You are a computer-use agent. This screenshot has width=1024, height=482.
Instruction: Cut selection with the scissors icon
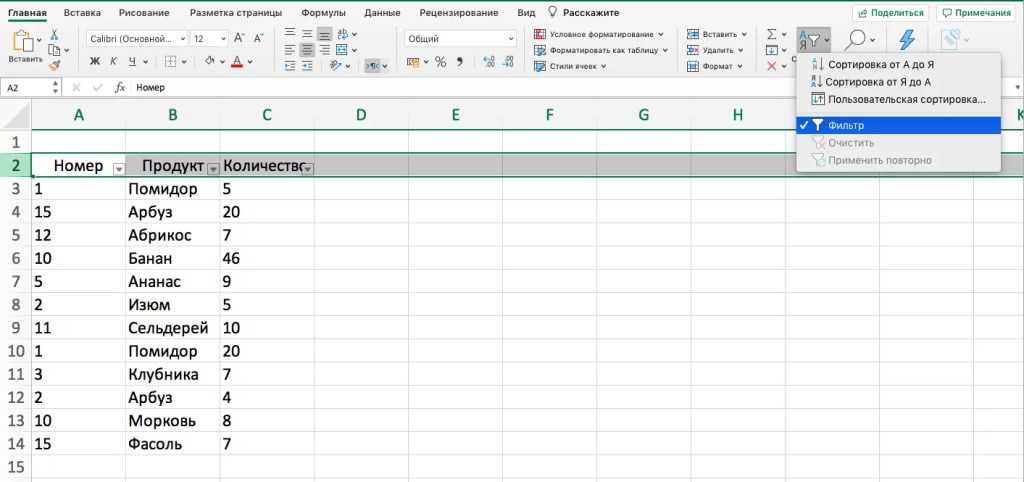point(55,35)
